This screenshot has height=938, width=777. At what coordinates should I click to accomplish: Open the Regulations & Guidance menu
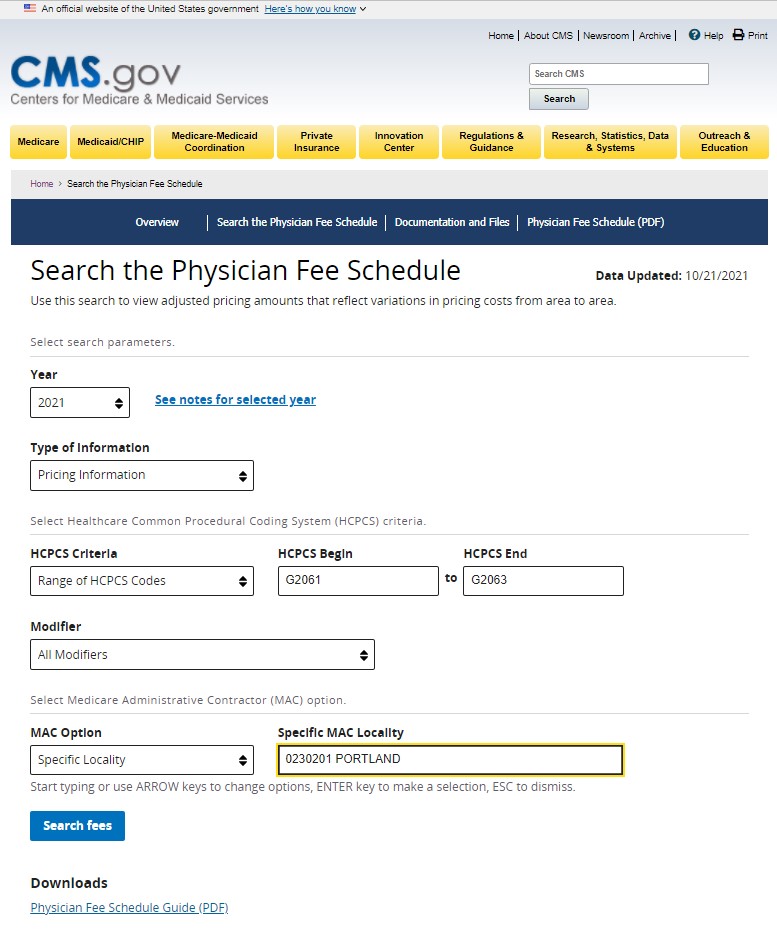tap(491, 142)
